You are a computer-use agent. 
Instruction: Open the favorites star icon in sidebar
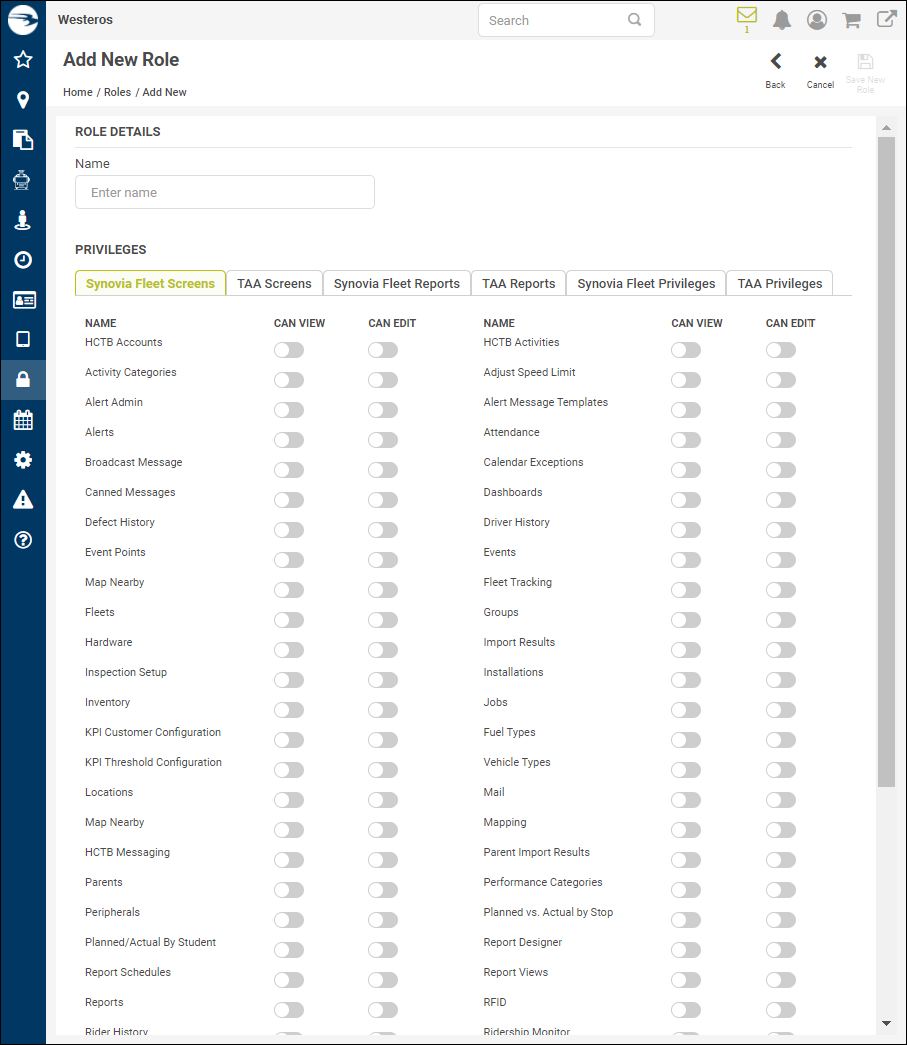[23, 59]
